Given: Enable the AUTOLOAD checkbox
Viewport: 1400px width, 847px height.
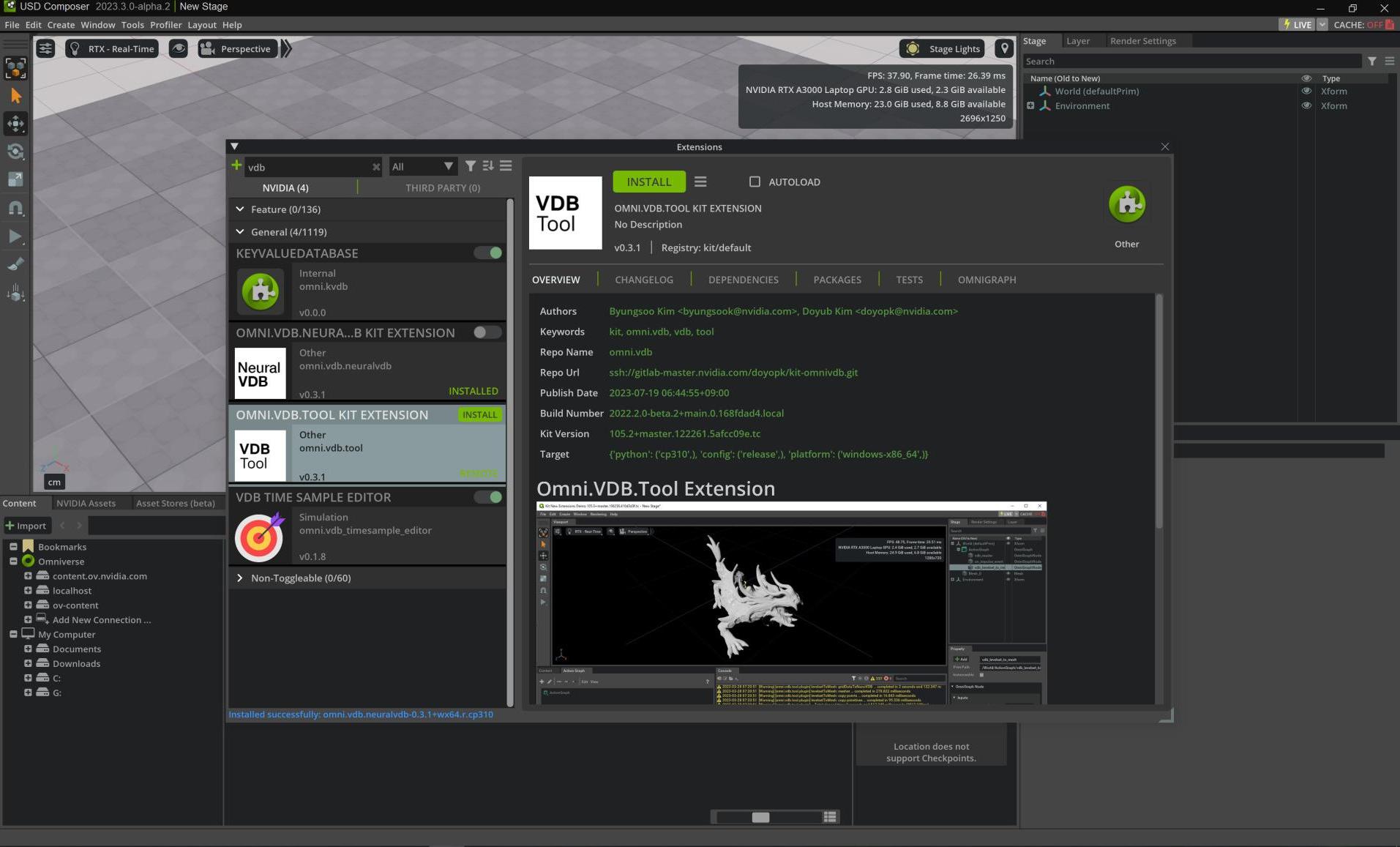Looking at the screenshot, I should [x=755, y=182].
